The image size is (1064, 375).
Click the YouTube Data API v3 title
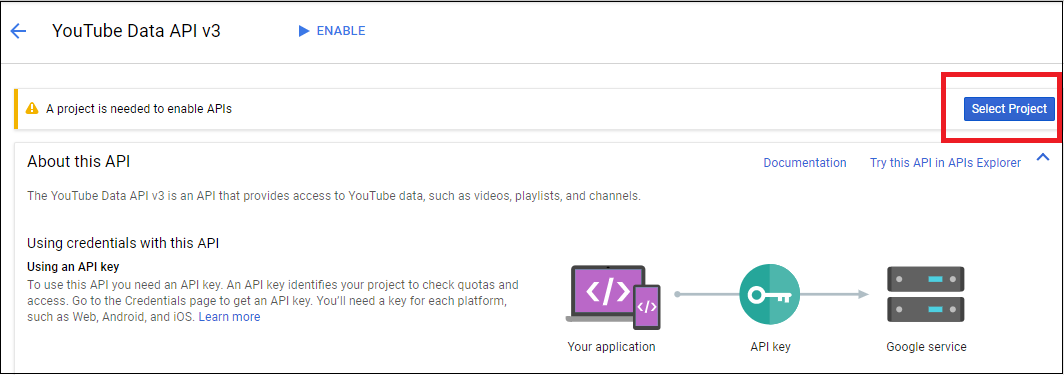coord(136,31)
